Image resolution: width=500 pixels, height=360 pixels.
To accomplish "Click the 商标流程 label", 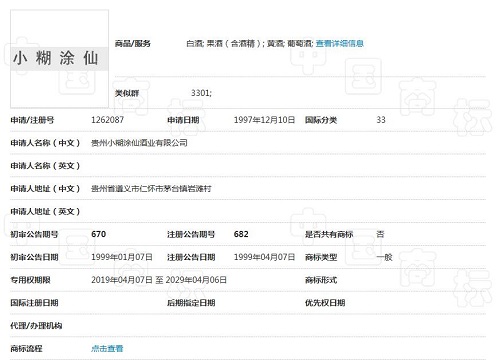I will [x=26, y=349].
